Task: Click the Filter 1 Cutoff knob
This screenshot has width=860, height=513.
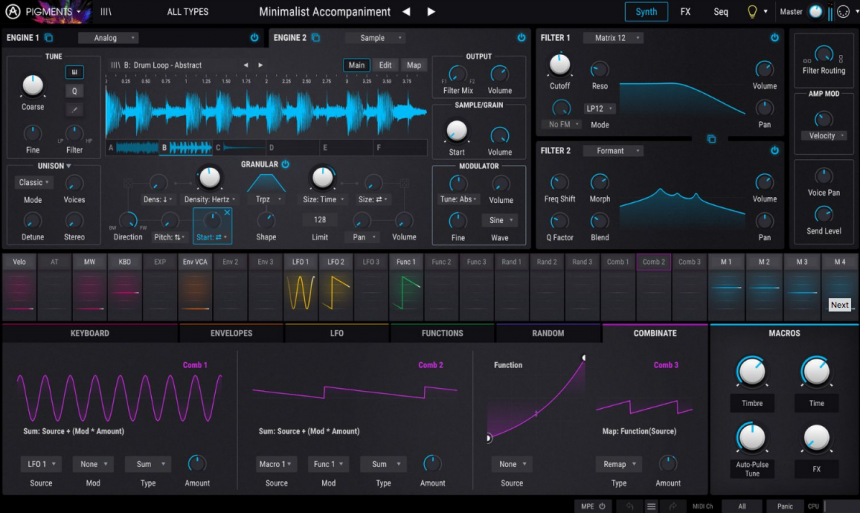Action: 559,66
